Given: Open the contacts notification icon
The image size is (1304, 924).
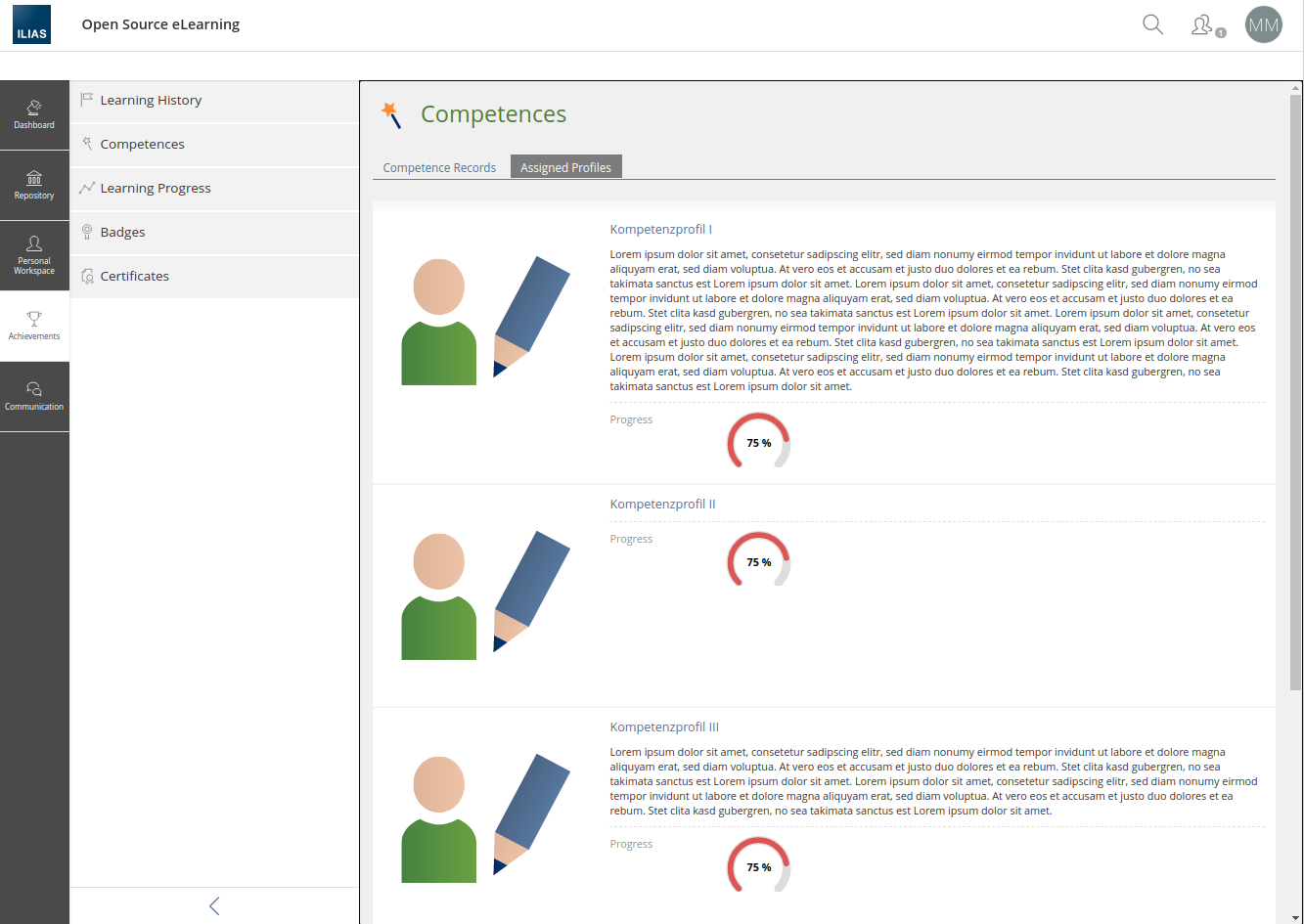Looking at the screenshot, I should pos(1204,25).
